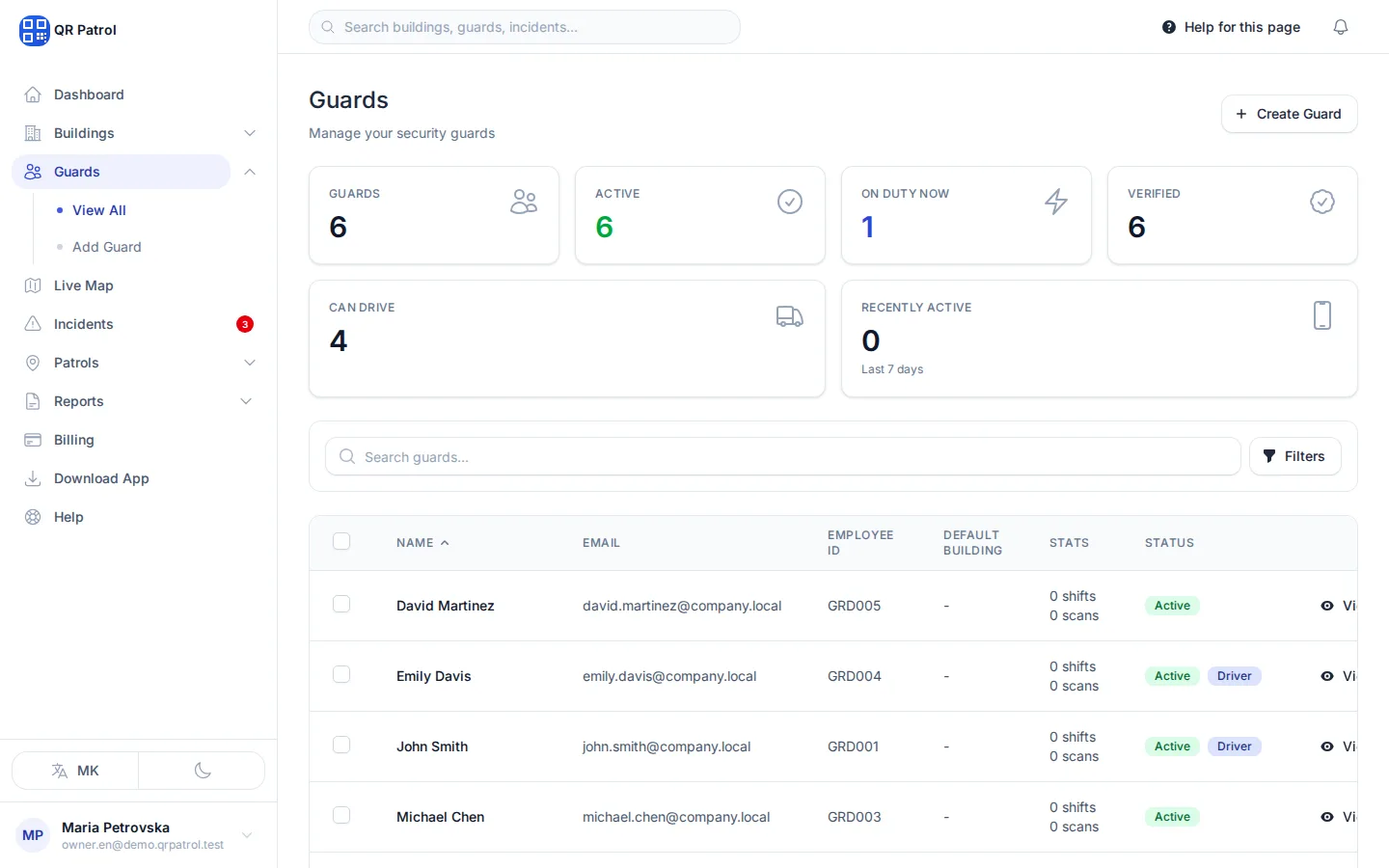
Task: Click the Live Map icon in sidebar
Action: coord(33,285)
